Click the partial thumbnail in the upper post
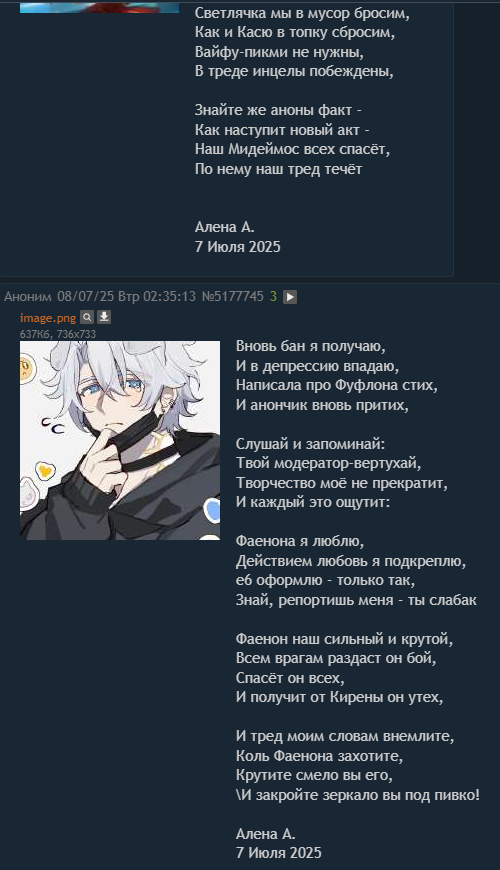Screen dimensions: 500x870 coord(99,7)
